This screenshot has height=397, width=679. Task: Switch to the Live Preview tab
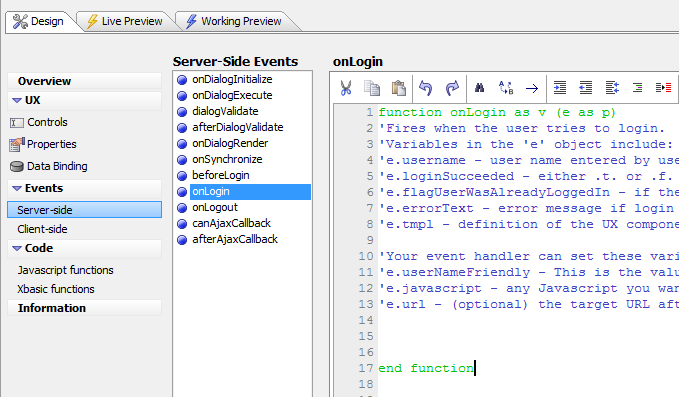tap(125, 21)
